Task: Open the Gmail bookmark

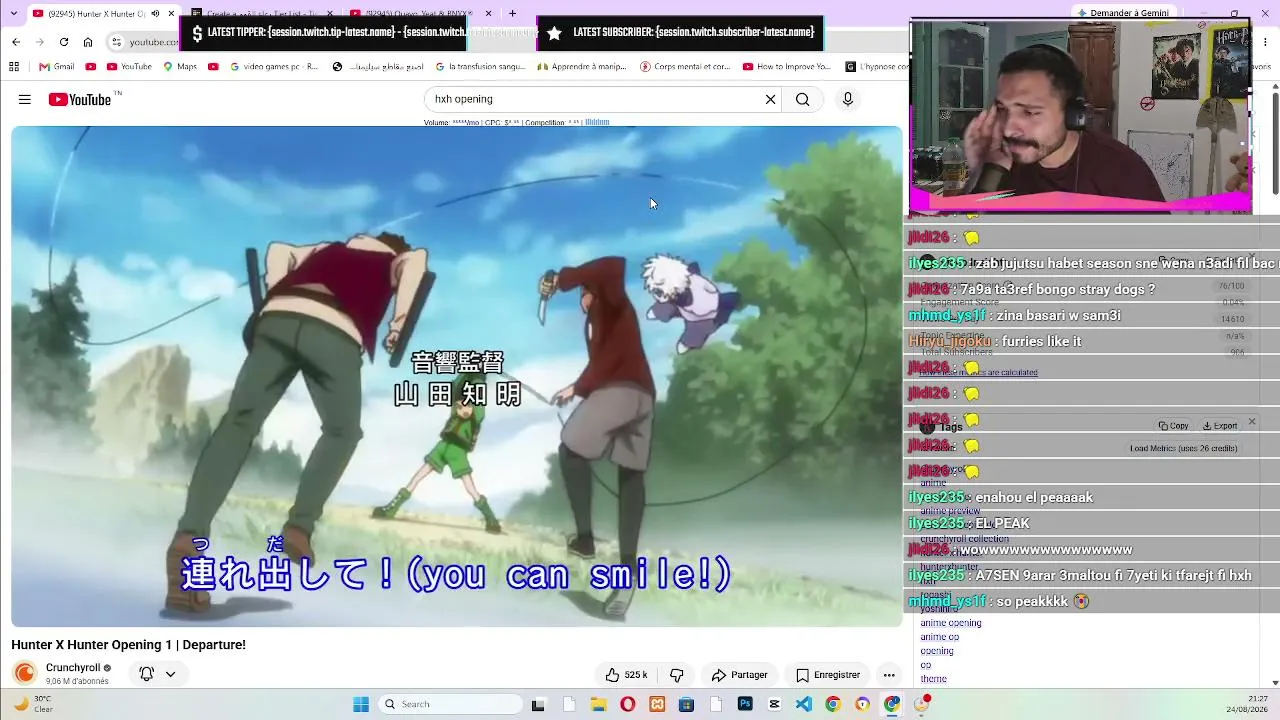Action: [57, 67]
